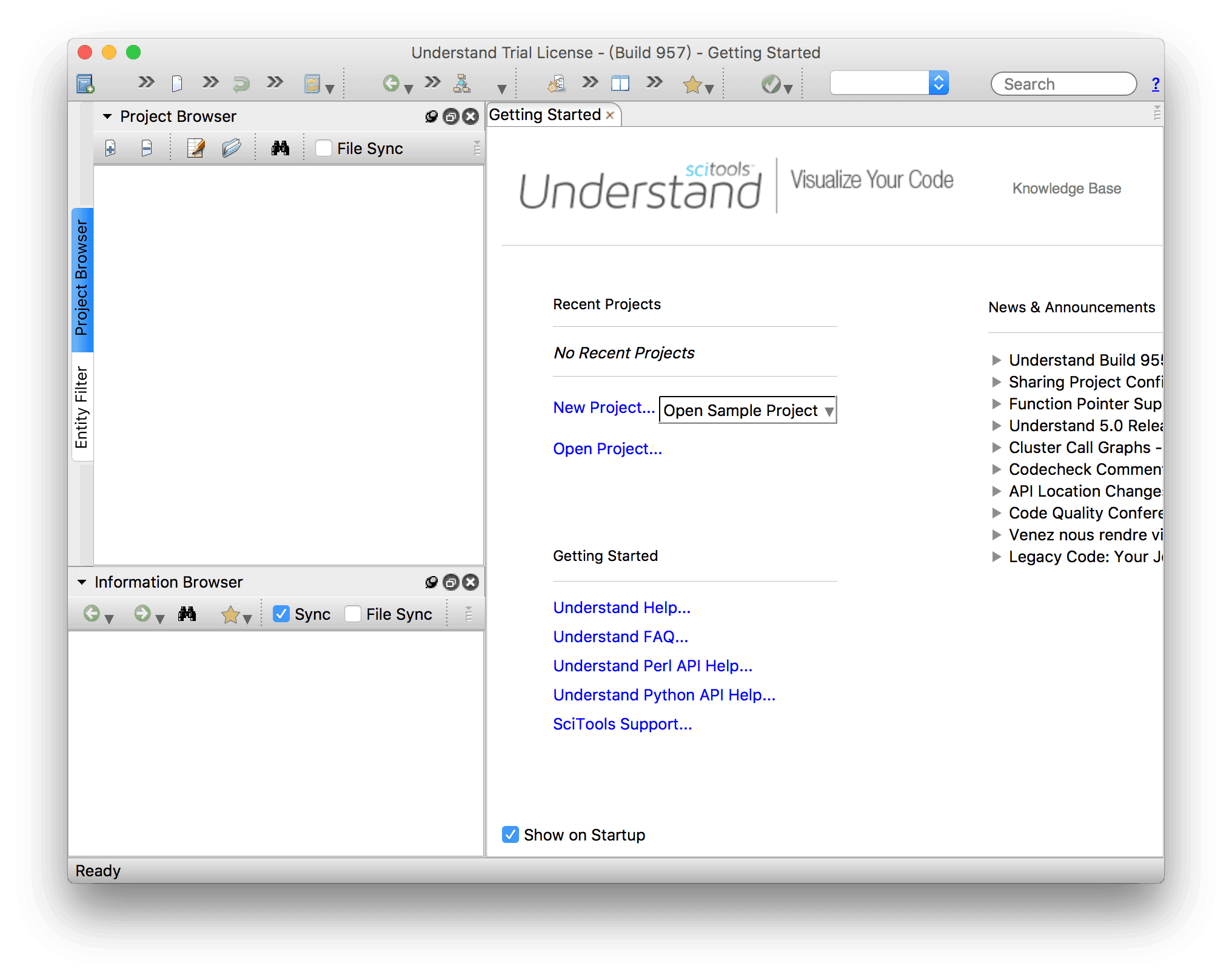Open Understand Help... link
The width and height of the screenshot is (1232, 980).
pos(622,608)
